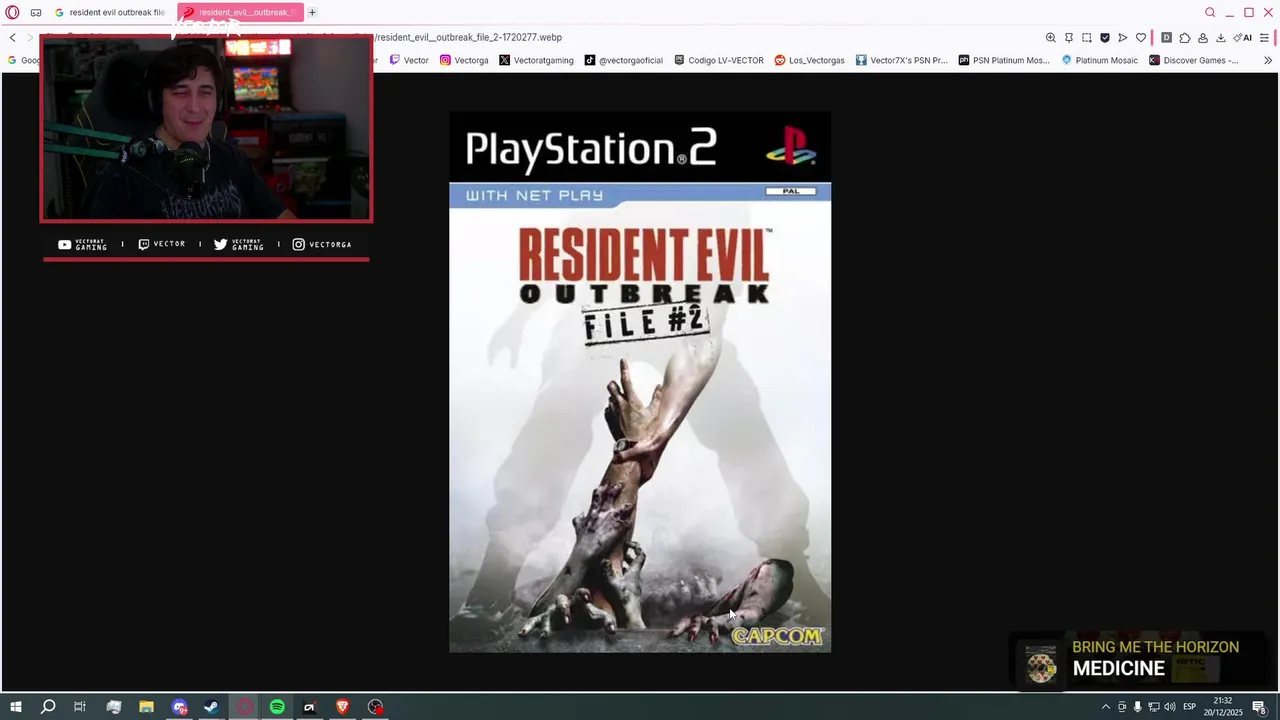Expand the bookmarks bar overflow chevron
Screen dimensions: 1280x720
tap(1268, 60)
